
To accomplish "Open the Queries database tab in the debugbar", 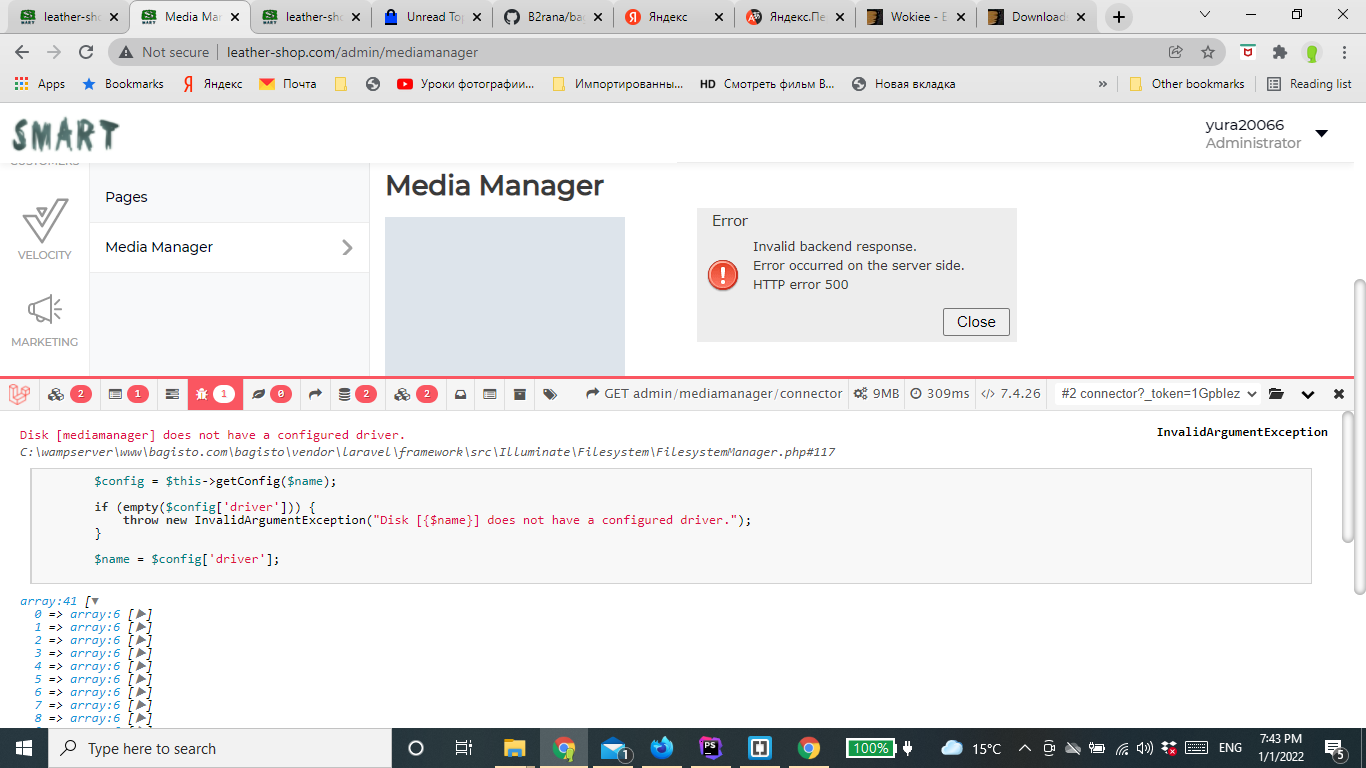I will click(356, 394).
